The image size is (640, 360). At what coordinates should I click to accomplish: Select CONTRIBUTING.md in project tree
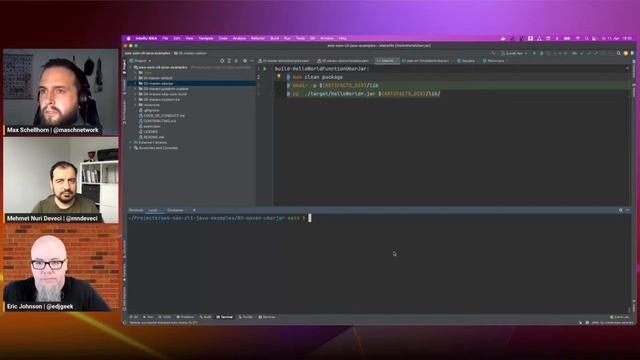coord(160,121)
